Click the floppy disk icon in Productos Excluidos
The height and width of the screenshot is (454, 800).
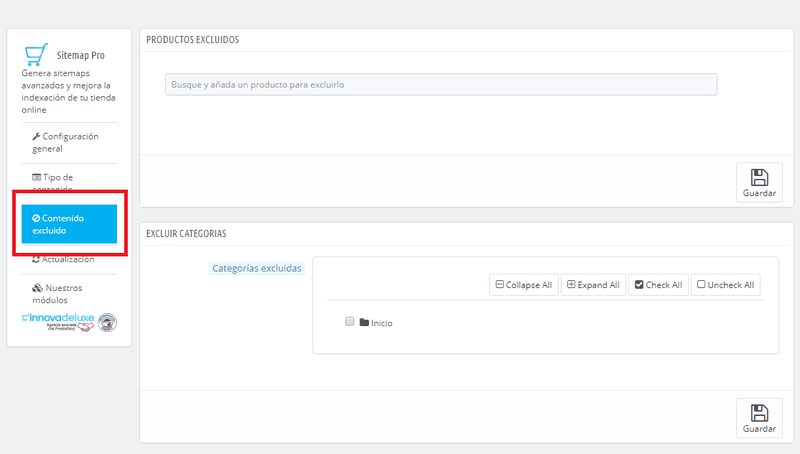759,177
